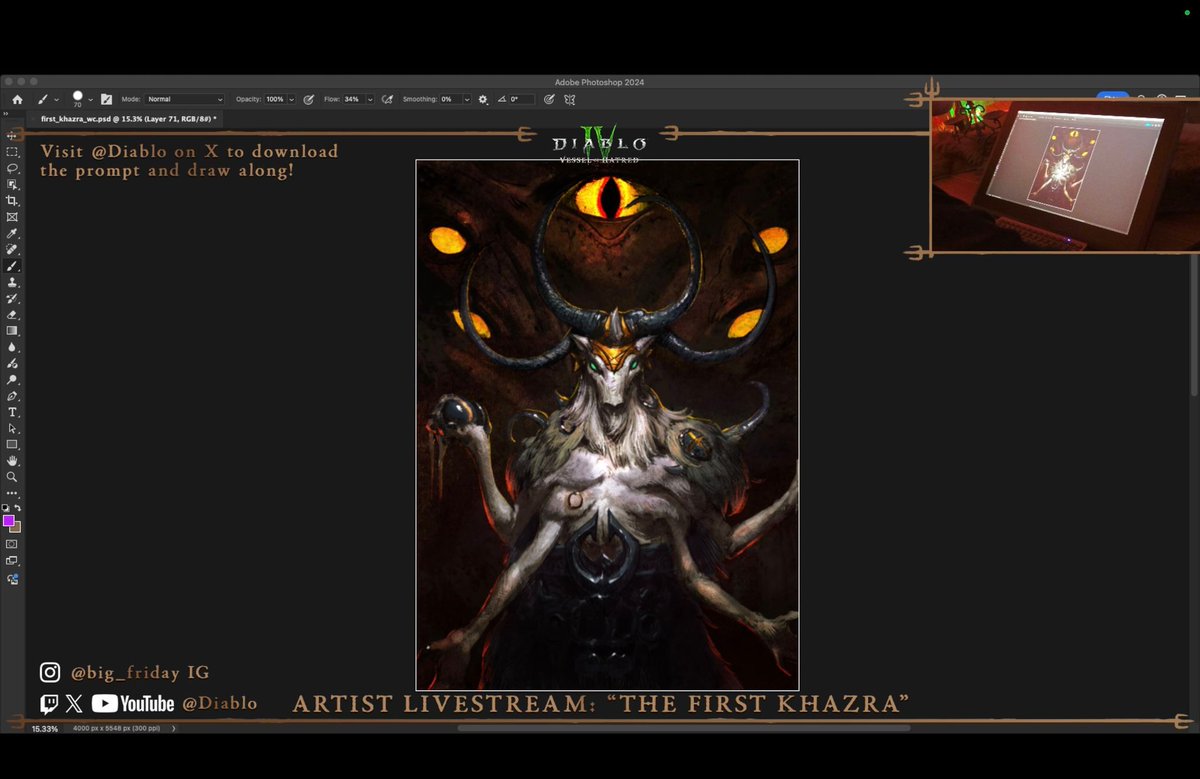This screenshot has width=1200, height=779.
Task: Select the Zoom tool
Action: point(12,476)
